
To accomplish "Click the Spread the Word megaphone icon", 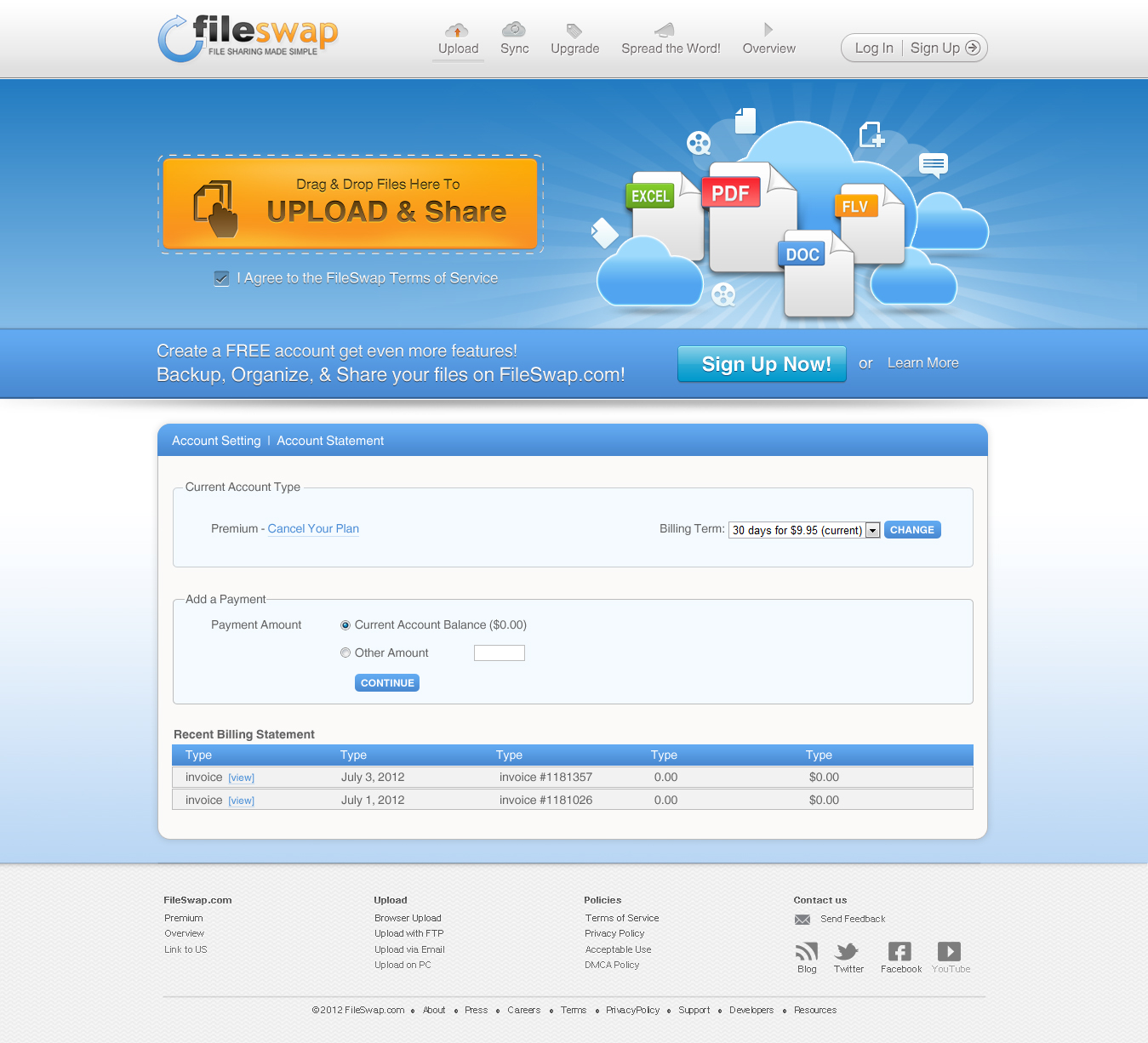I will tap(665, 31).
